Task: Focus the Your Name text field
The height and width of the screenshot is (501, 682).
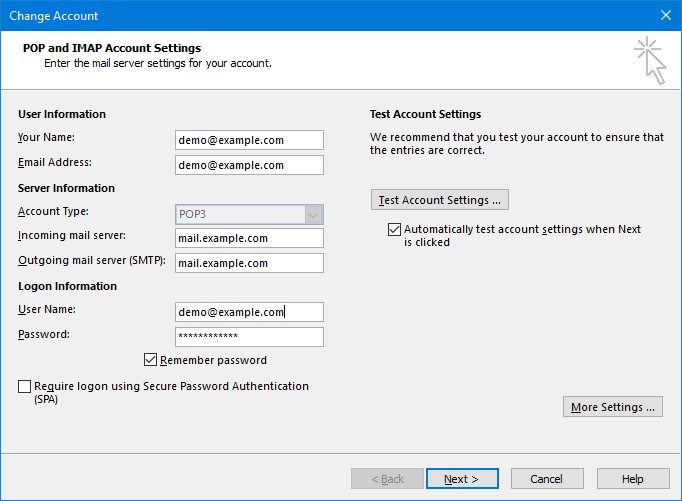Action: click(249, 140)
